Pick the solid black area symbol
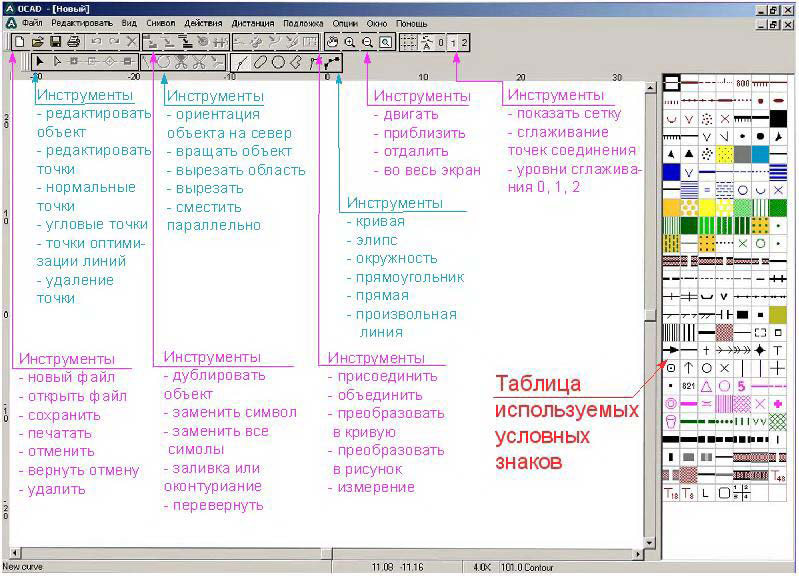 (x=778, y=118)
